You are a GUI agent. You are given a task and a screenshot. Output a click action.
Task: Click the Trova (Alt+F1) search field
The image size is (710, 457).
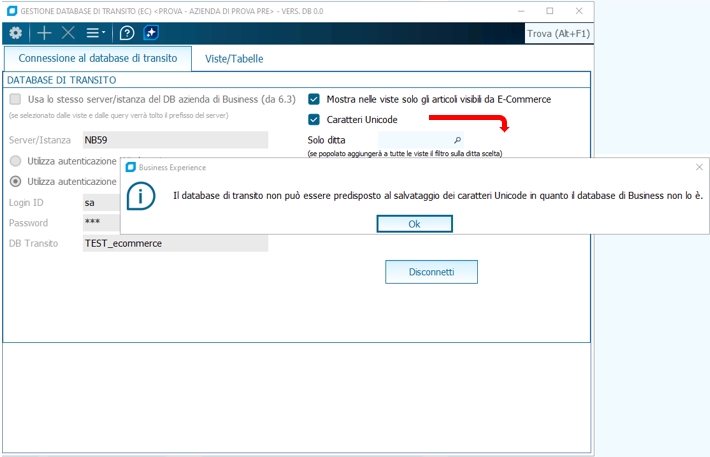coord(558,34)
